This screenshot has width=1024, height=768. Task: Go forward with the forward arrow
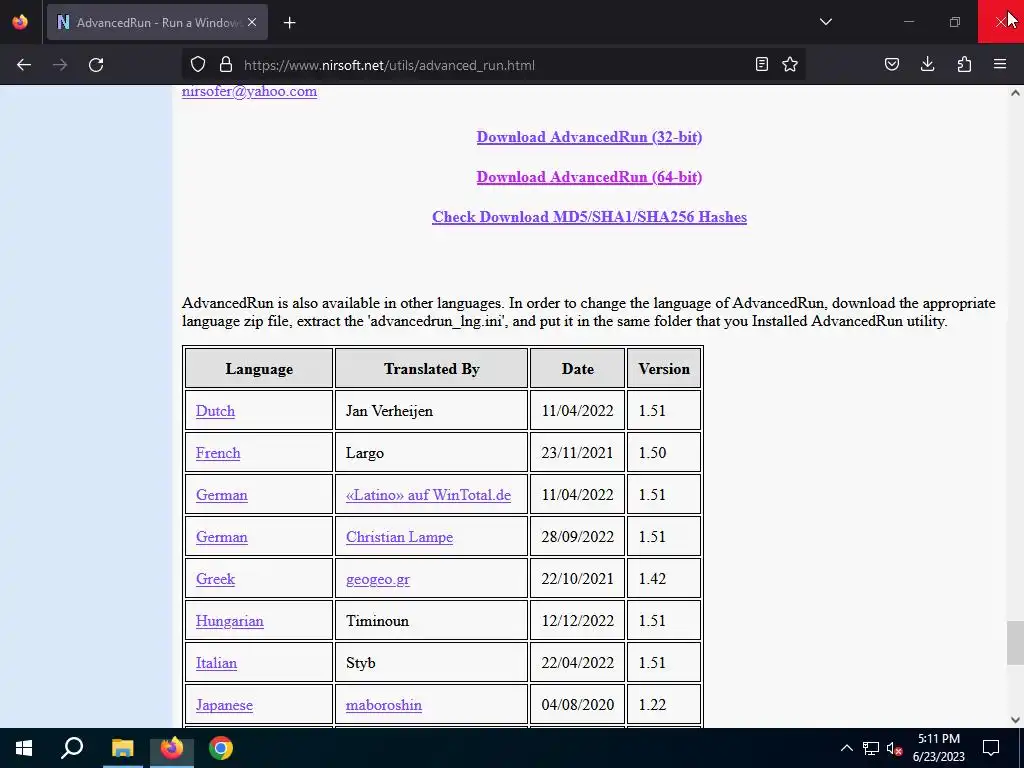(60, 65)
